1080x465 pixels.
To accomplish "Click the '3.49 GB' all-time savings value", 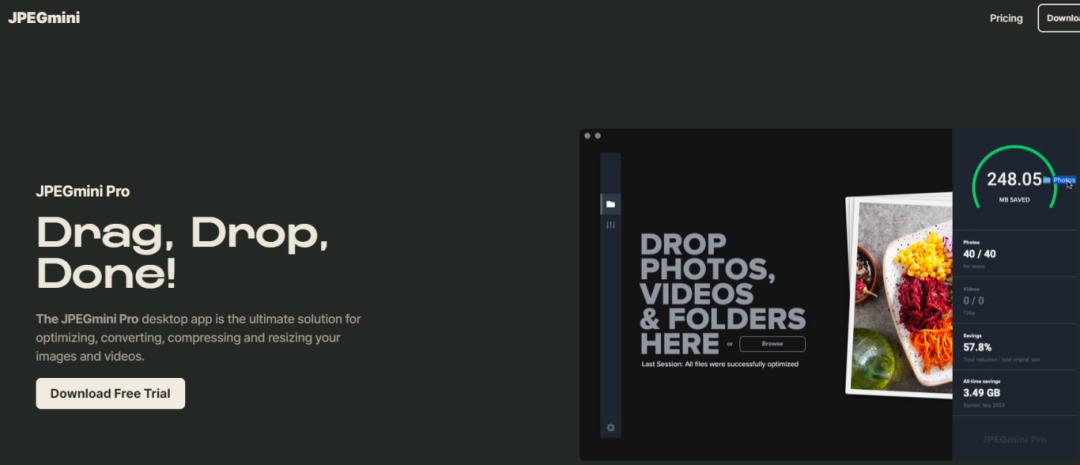I will click(x=982, y=393).
